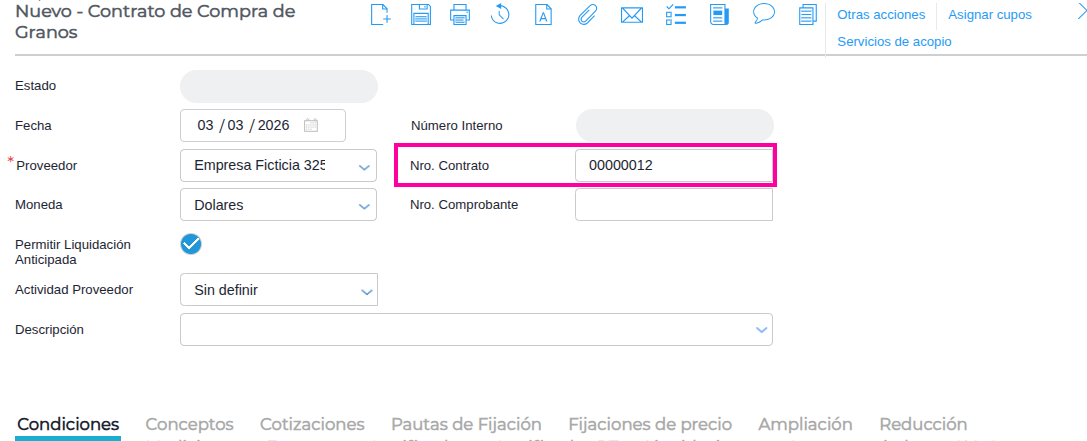This screenshot has width=1087, height=441.
Task: Expand the Descripción dropdown
Action: click(761, 329)
